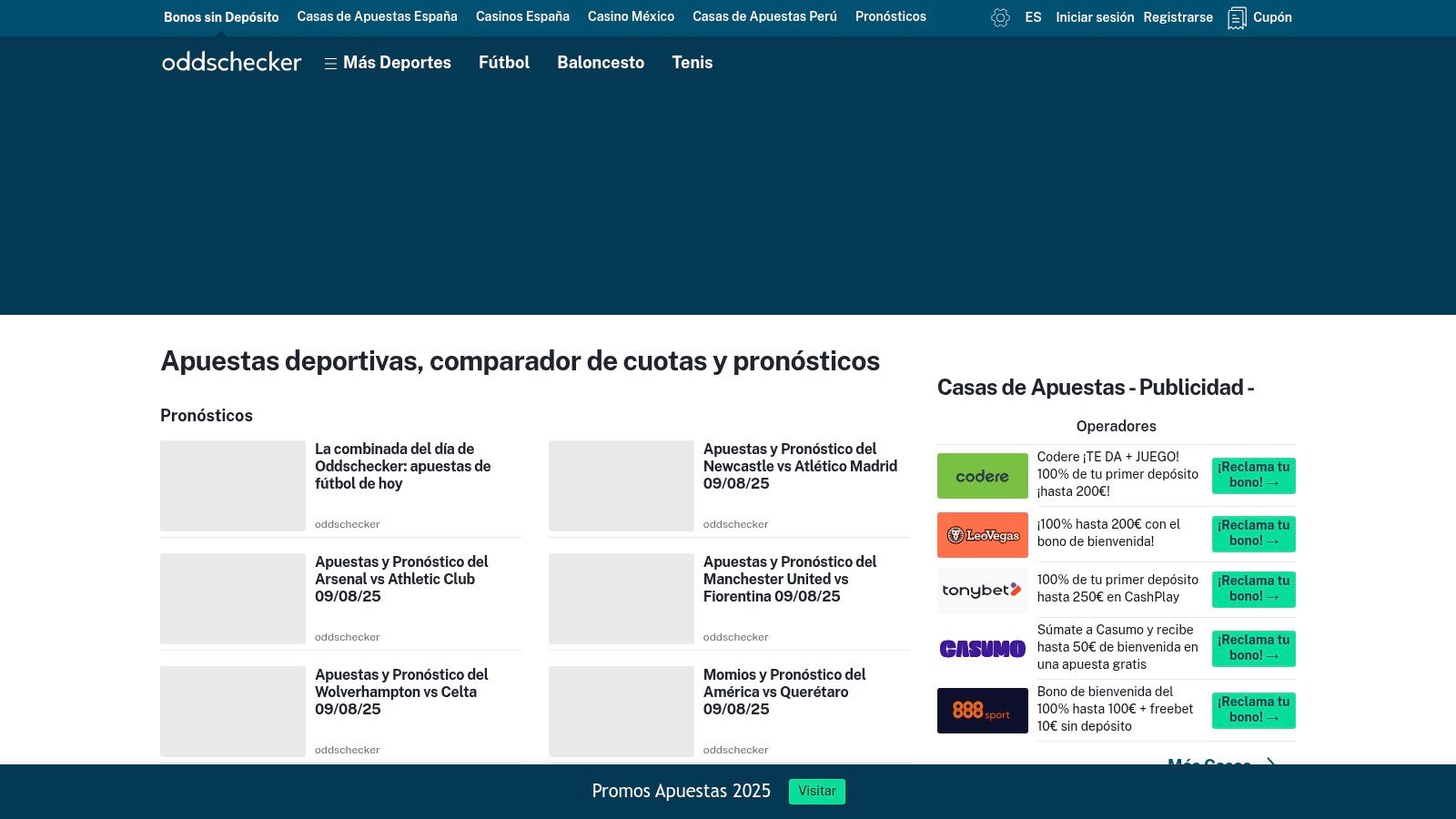Click 'Súmate a Casumo' offer text
Screen dimensions: 1456x819
[x=1117, y=647]
